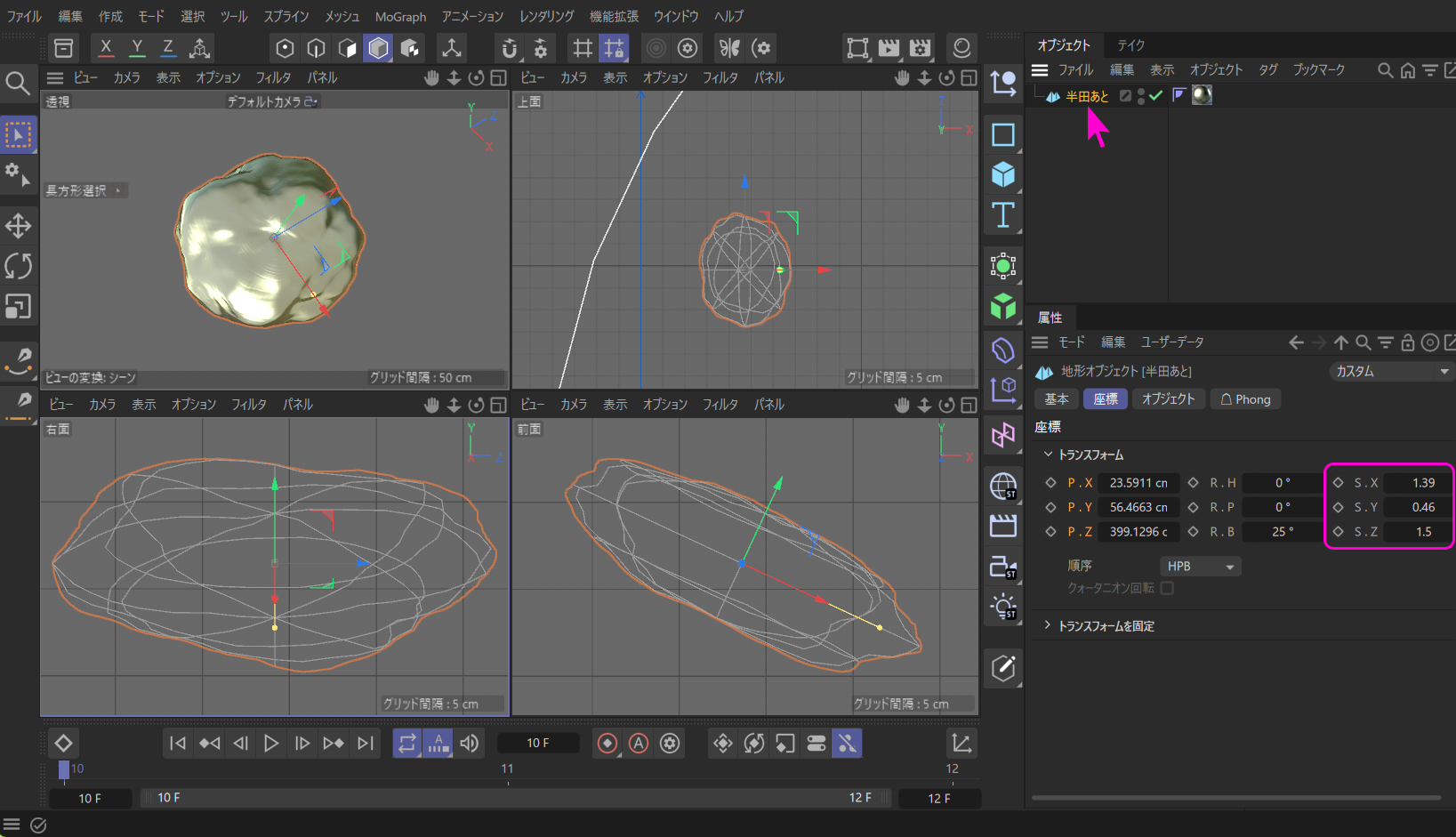Image resolution: width=1456 pixels, height=837 pixels.
Task: Click the material sphere tag on 半田あと
Action: point(1202,95)
